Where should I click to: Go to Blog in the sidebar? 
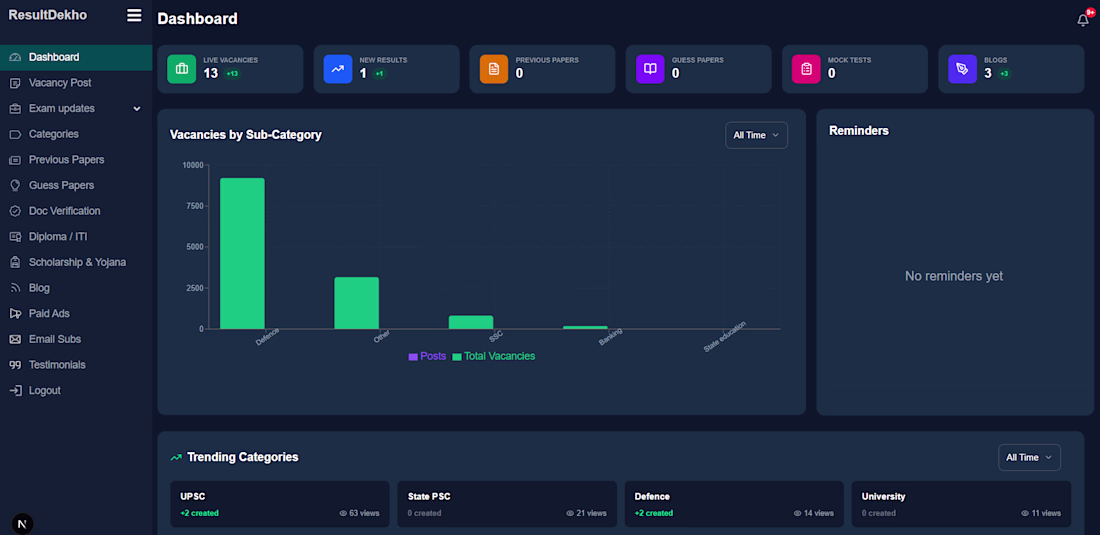76,288
